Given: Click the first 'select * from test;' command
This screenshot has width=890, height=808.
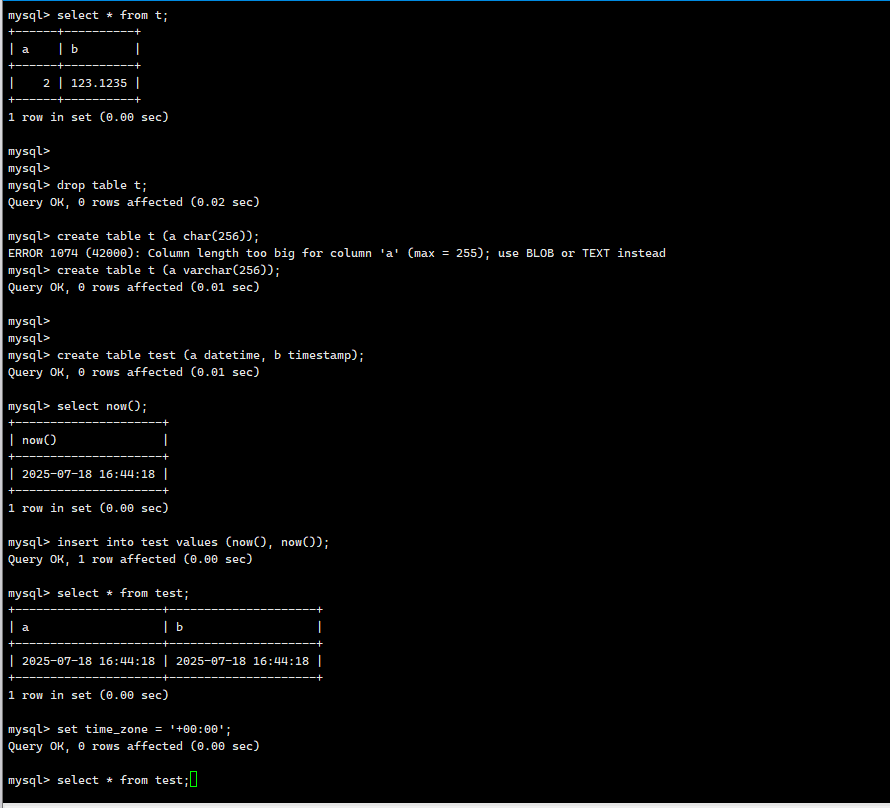Looking at the screenshot, I should [123, 594].
